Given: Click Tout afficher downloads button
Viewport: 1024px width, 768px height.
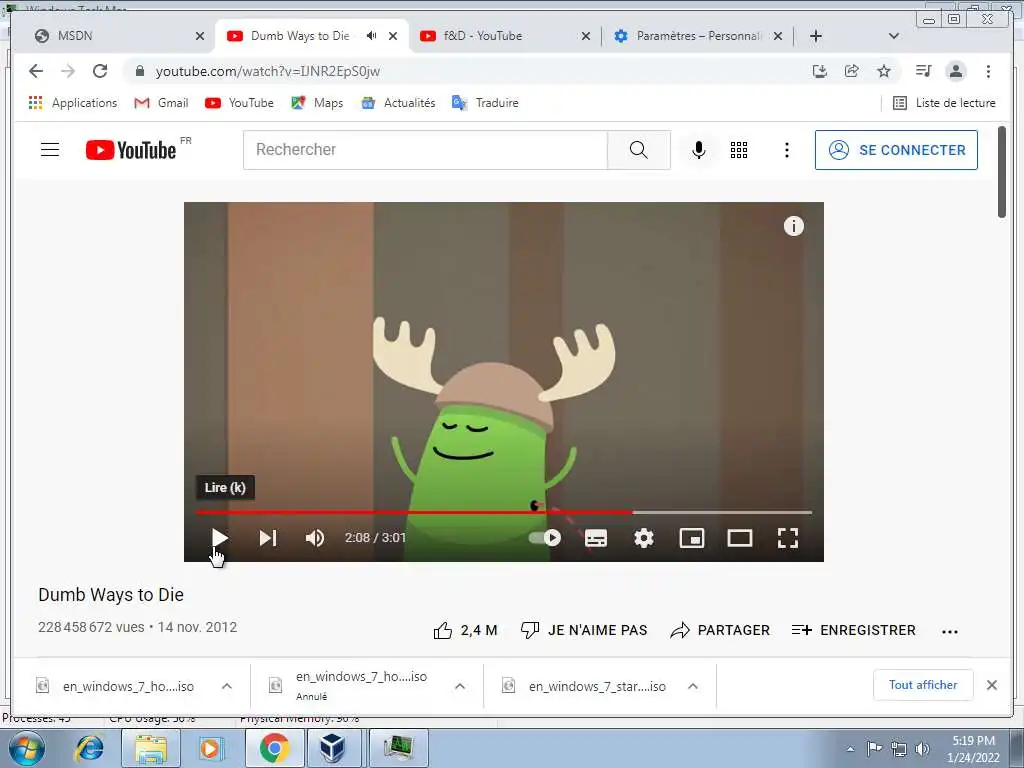Looking at the screenshot, I should [923, 685].
